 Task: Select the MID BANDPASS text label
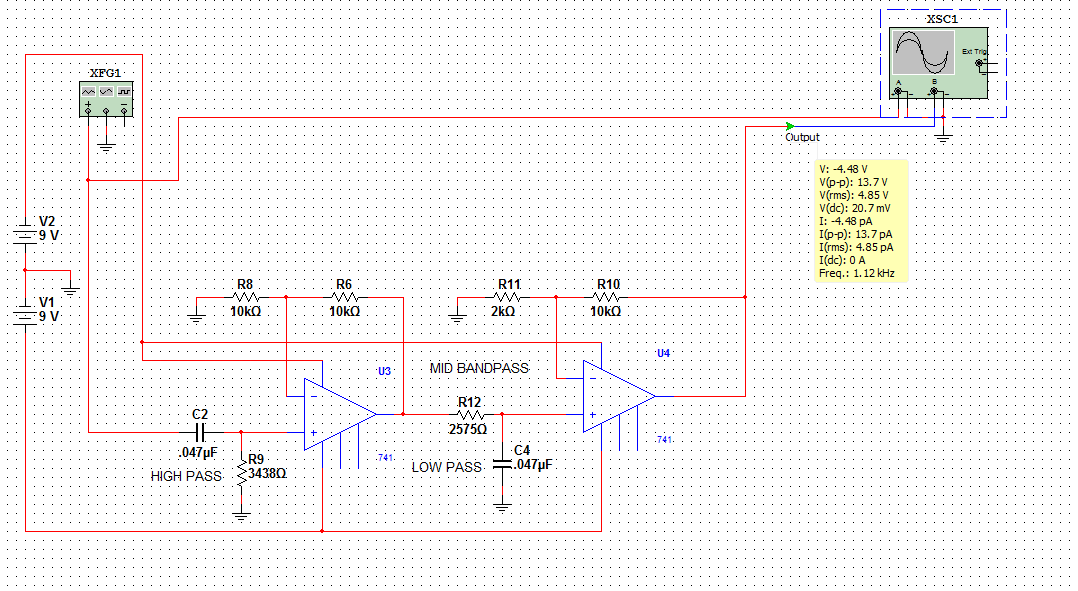pyautogui.click(x=479, y=368)
